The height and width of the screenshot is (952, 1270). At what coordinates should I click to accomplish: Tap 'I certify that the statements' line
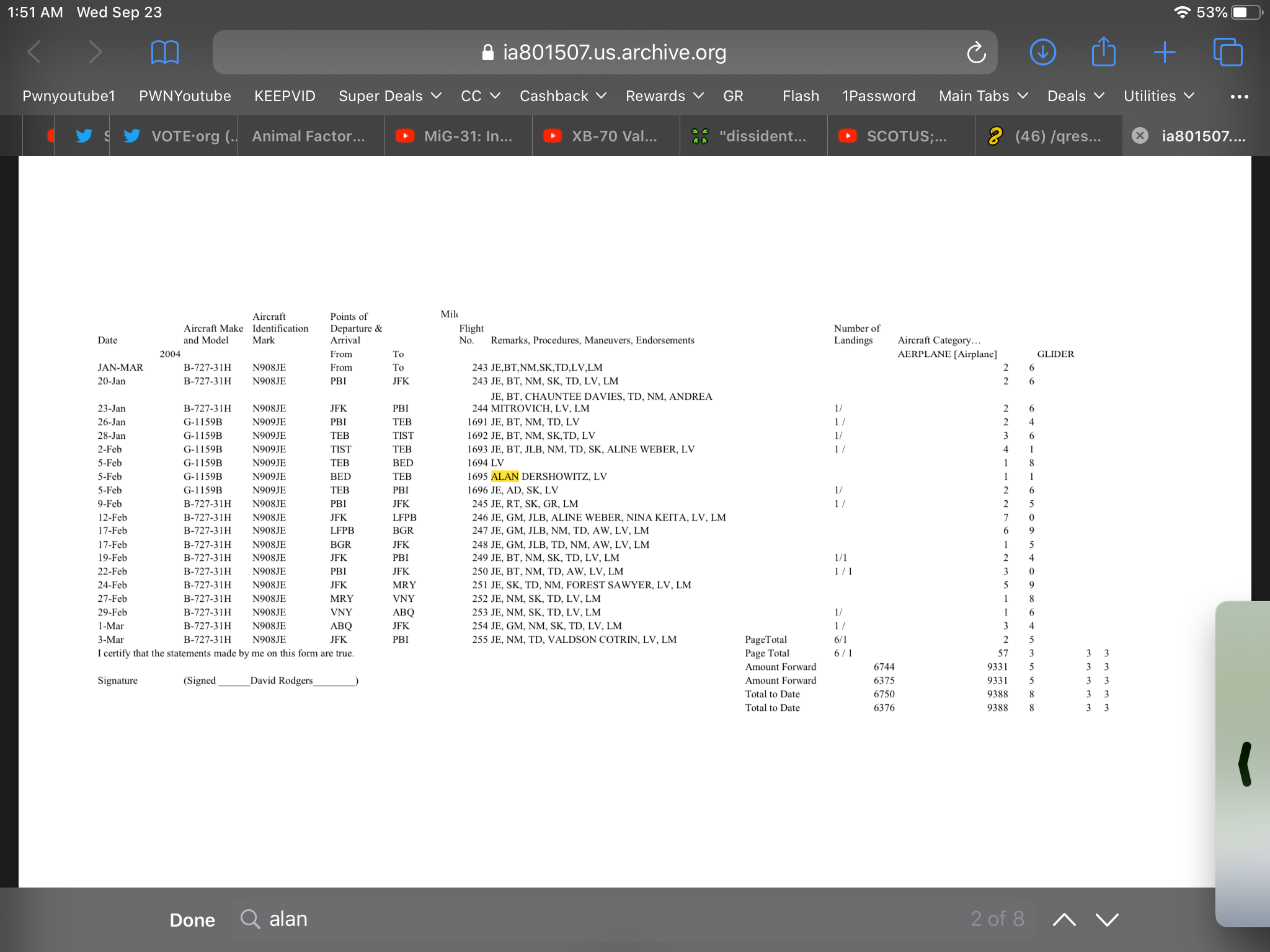(226, 653)
